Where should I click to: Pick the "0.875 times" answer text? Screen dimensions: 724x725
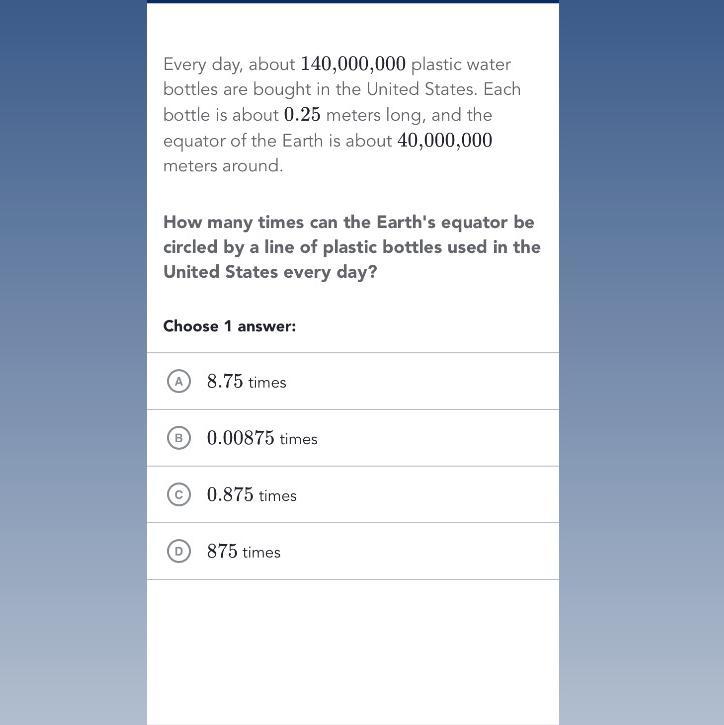tap(252, 495)
